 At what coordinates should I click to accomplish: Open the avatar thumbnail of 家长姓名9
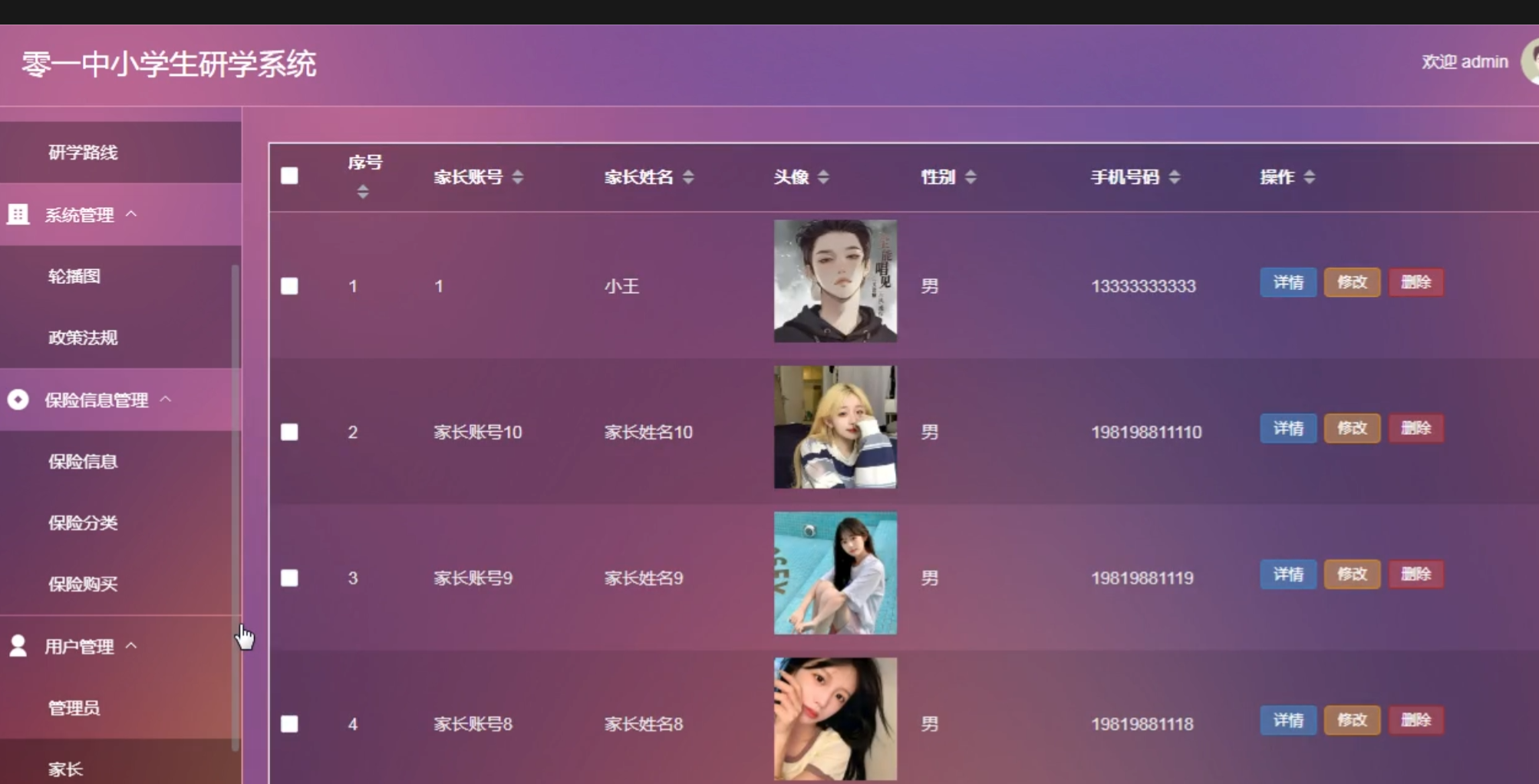tap(835, 573)
